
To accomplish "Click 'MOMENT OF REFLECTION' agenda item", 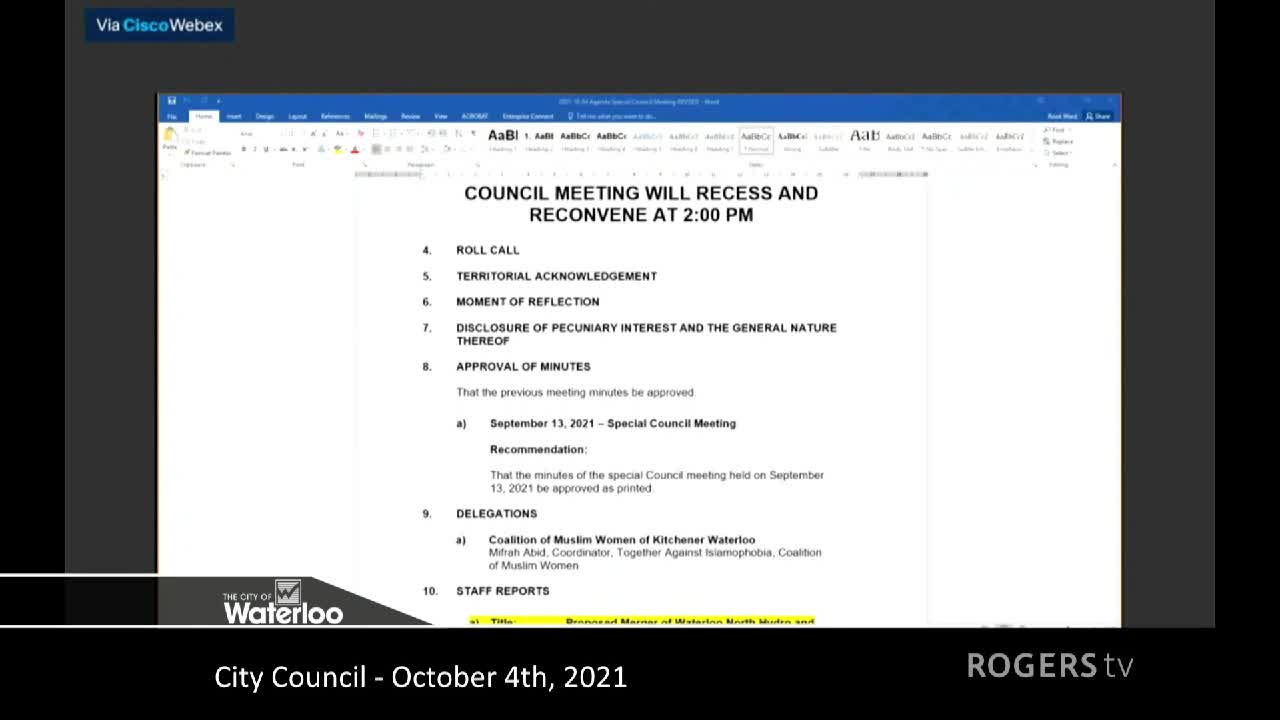I will pyautogui.click(x=528, y=302).
